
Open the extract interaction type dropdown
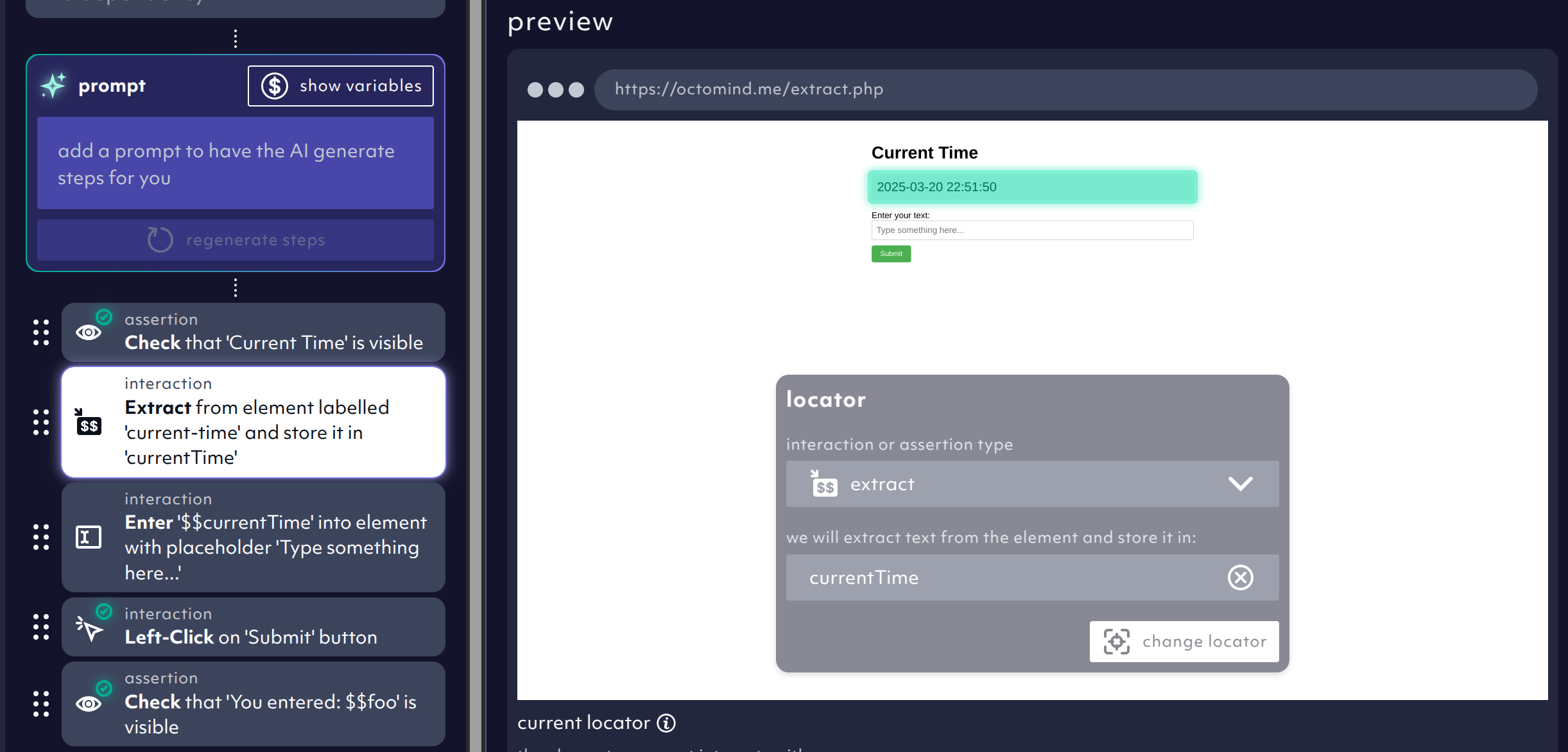(1032, 484)
